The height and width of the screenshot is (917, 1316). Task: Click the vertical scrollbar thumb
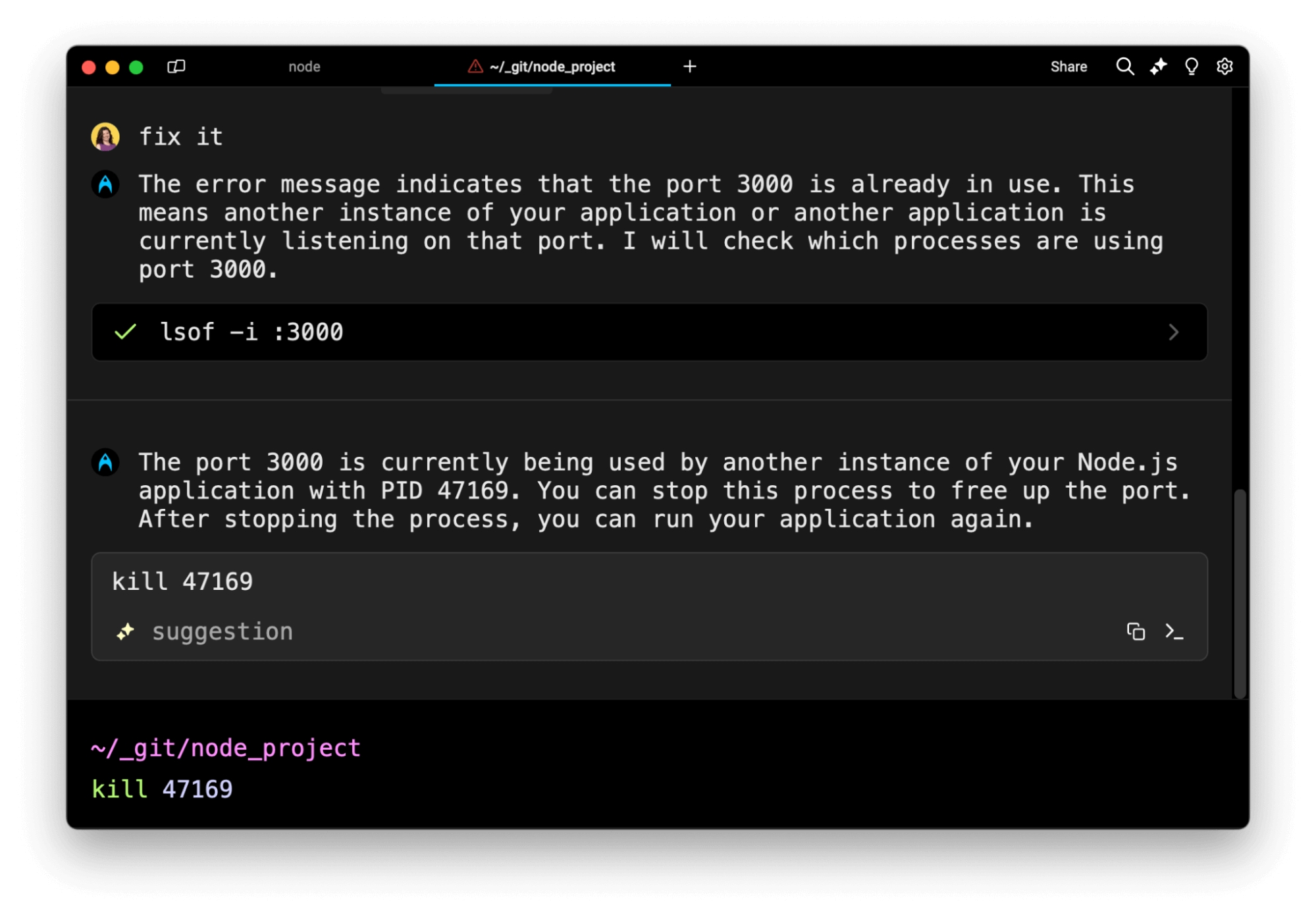click(x=1240, y=592)
